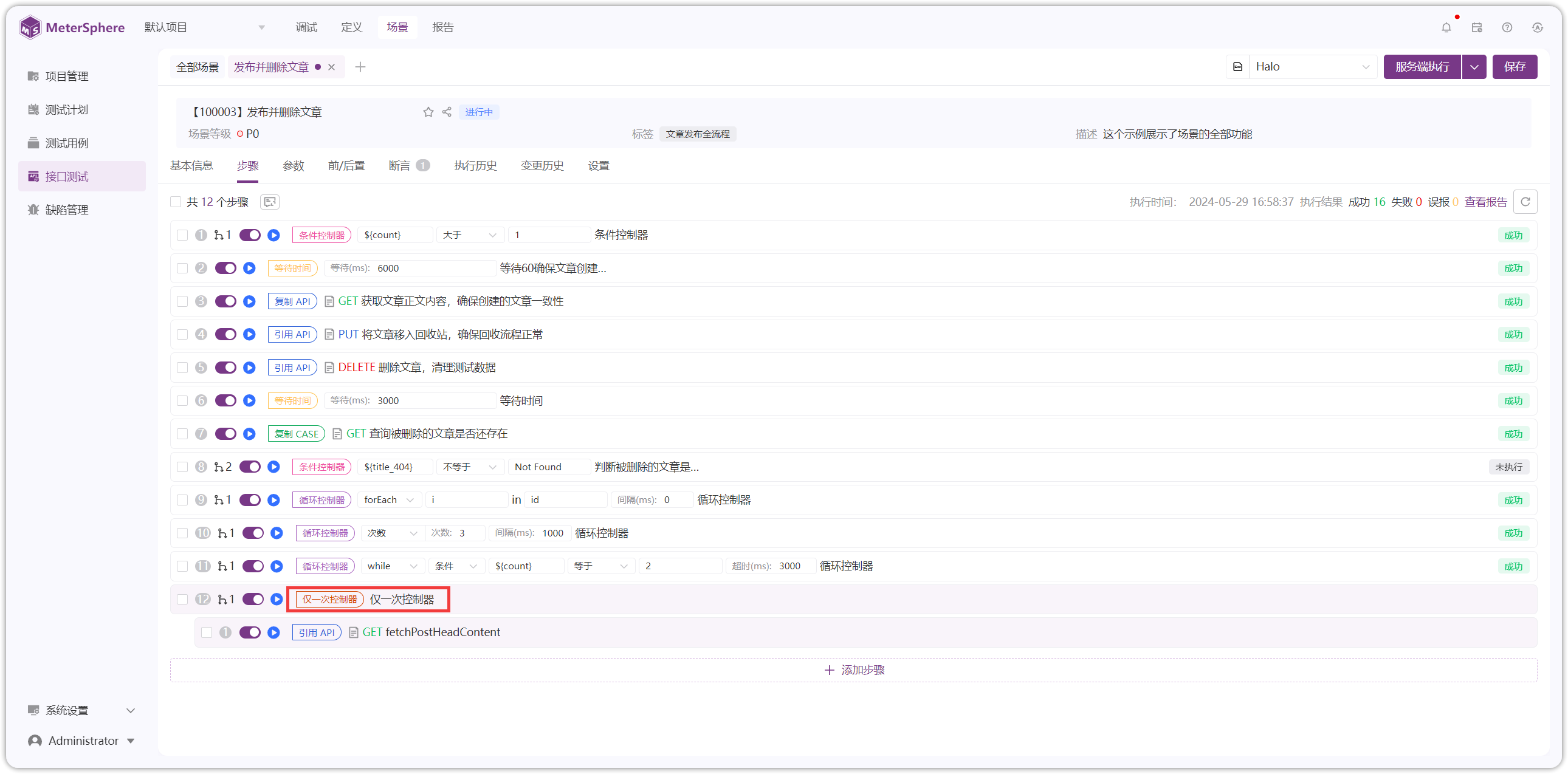Toggle the fetchPostHeadContent sub-step switch

pos(250,633)
